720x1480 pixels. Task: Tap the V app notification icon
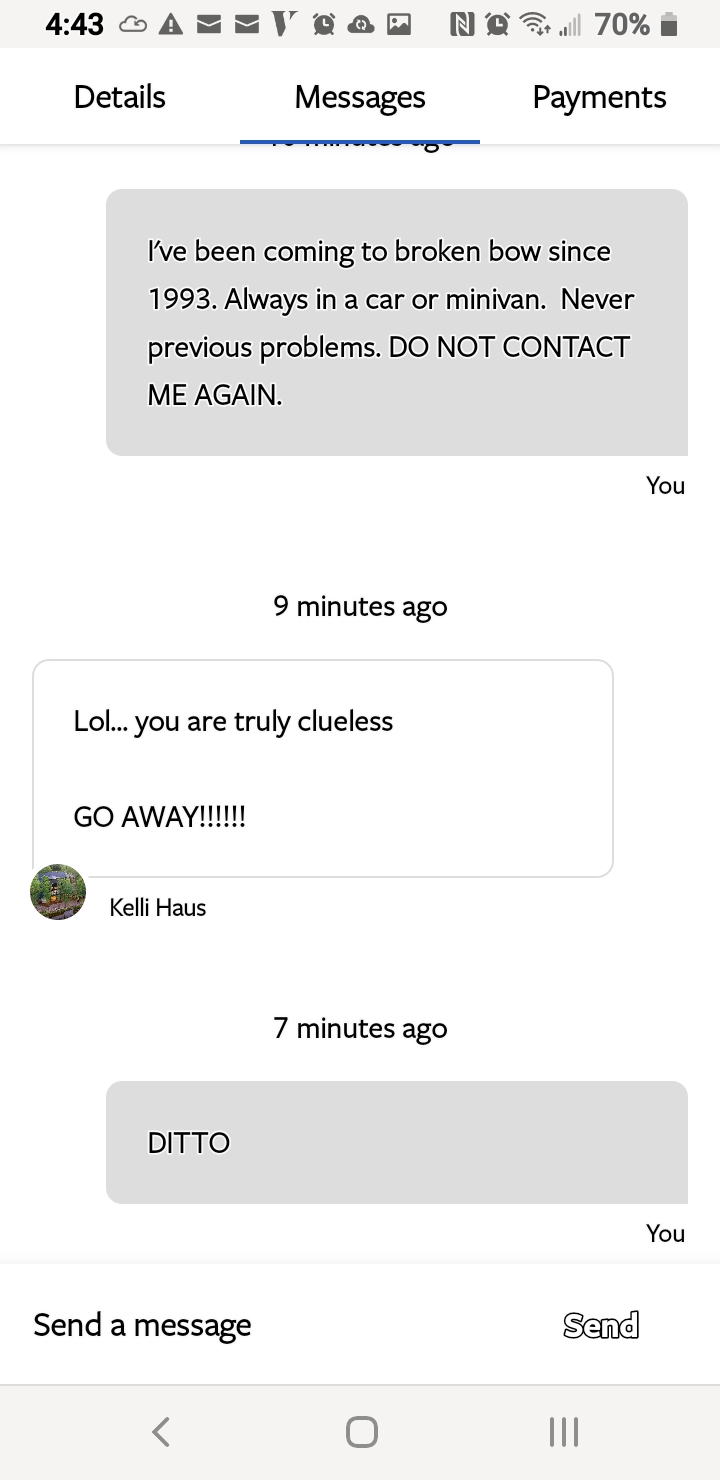[285, 25]
